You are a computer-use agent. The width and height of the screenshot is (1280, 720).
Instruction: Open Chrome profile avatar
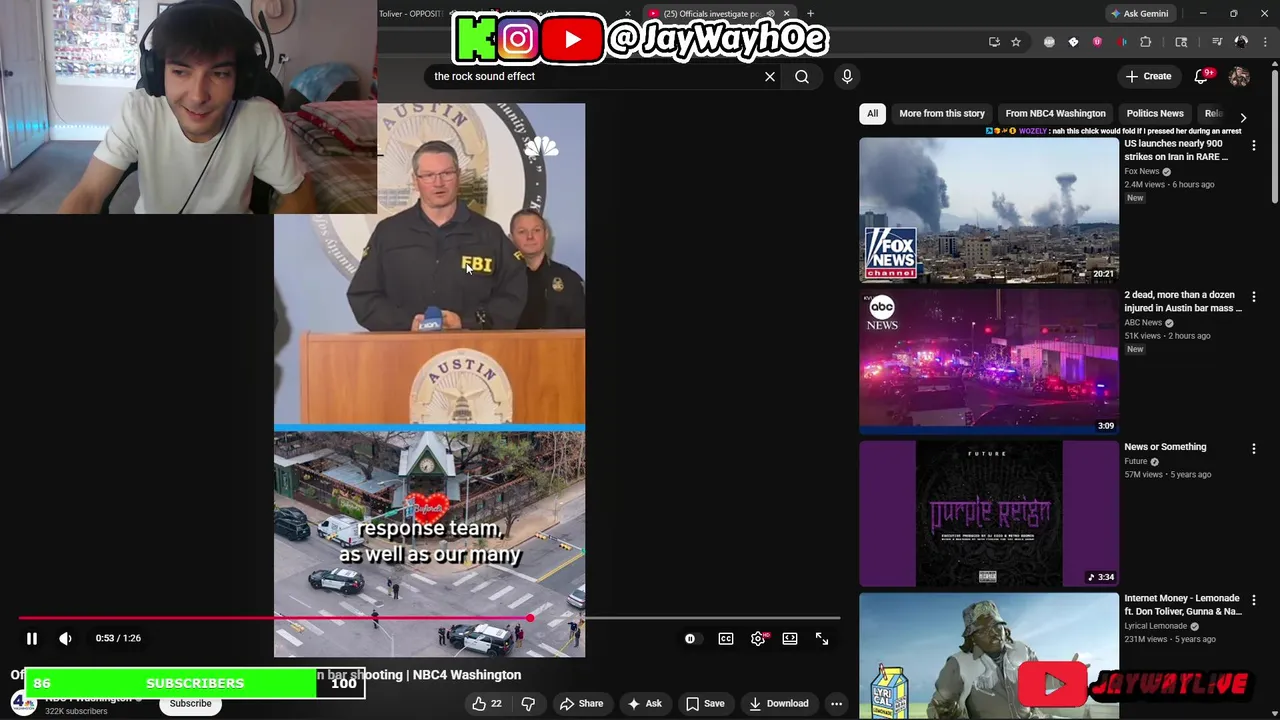point(1241,42)
